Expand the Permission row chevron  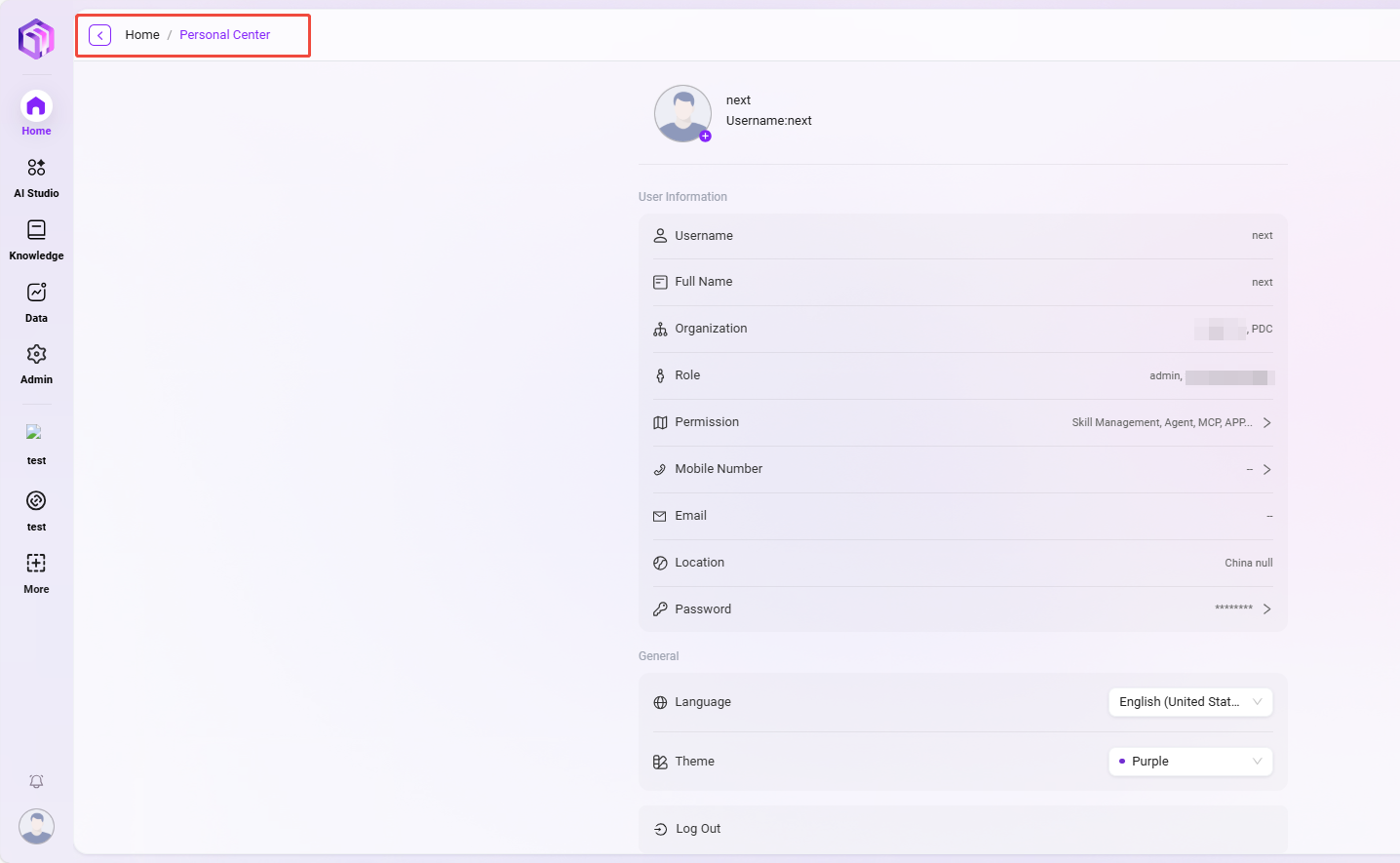1266,422
